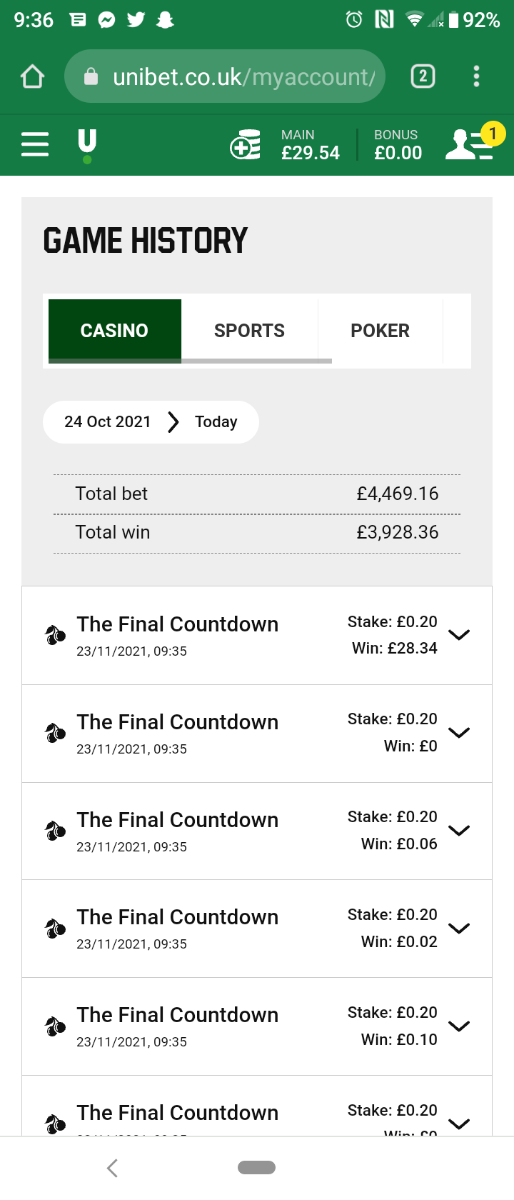Tap the browser home icon
Viewport: 514px width, 1200px height.
33,76
